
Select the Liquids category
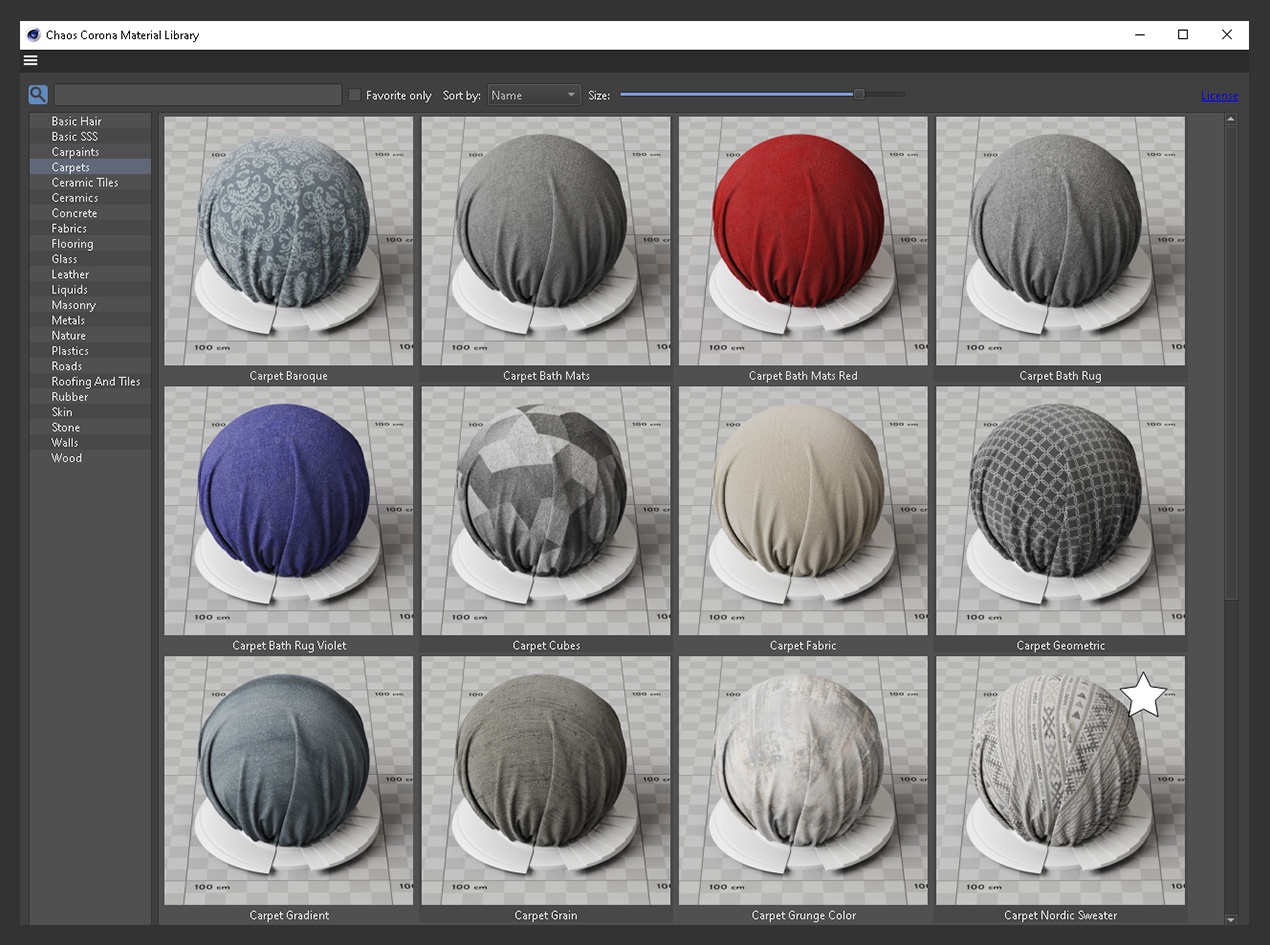pos(90,289)
